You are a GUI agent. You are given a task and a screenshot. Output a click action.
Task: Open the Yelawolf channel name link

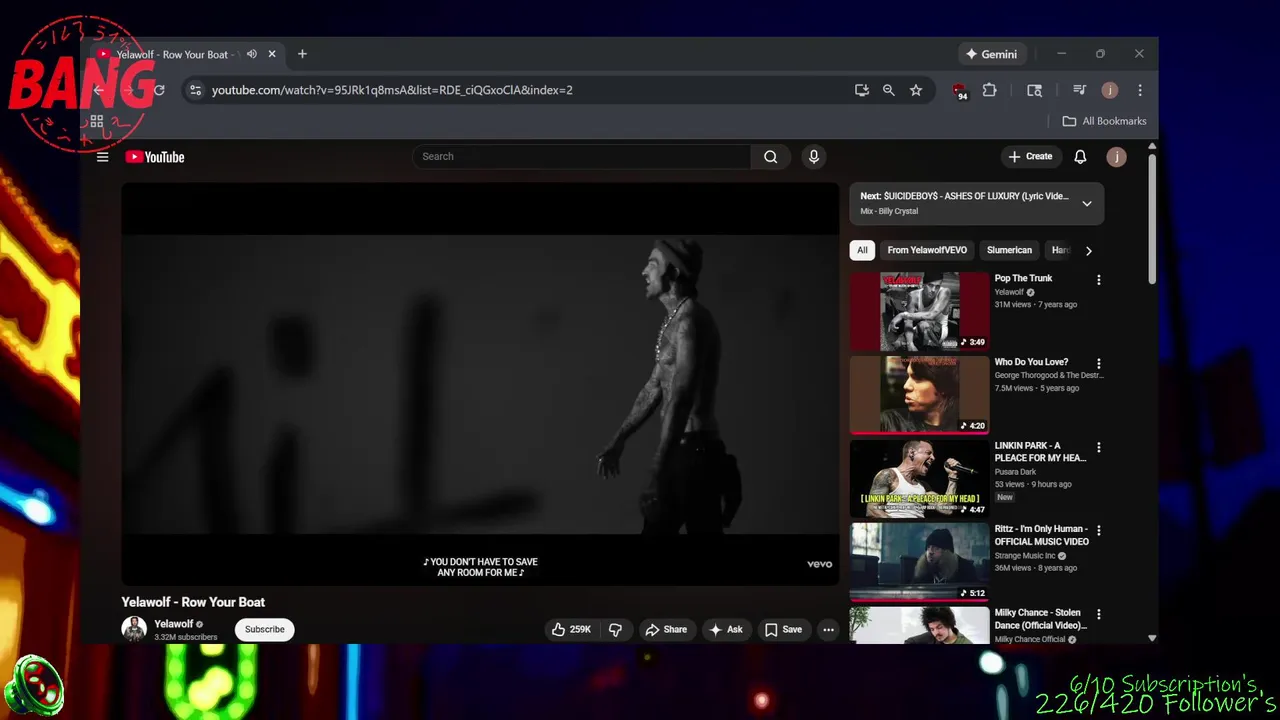(174, 624)
